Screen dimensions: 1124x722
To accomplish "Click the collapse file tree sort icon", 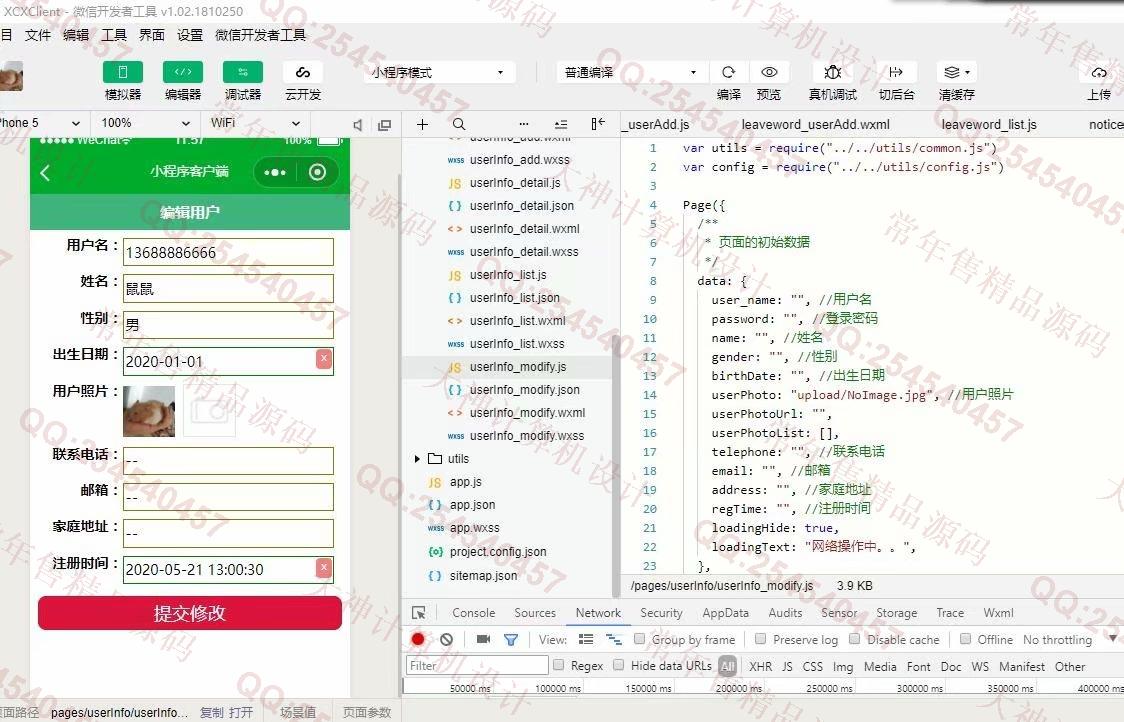I will pyautogui.click(x=561, y=124).
